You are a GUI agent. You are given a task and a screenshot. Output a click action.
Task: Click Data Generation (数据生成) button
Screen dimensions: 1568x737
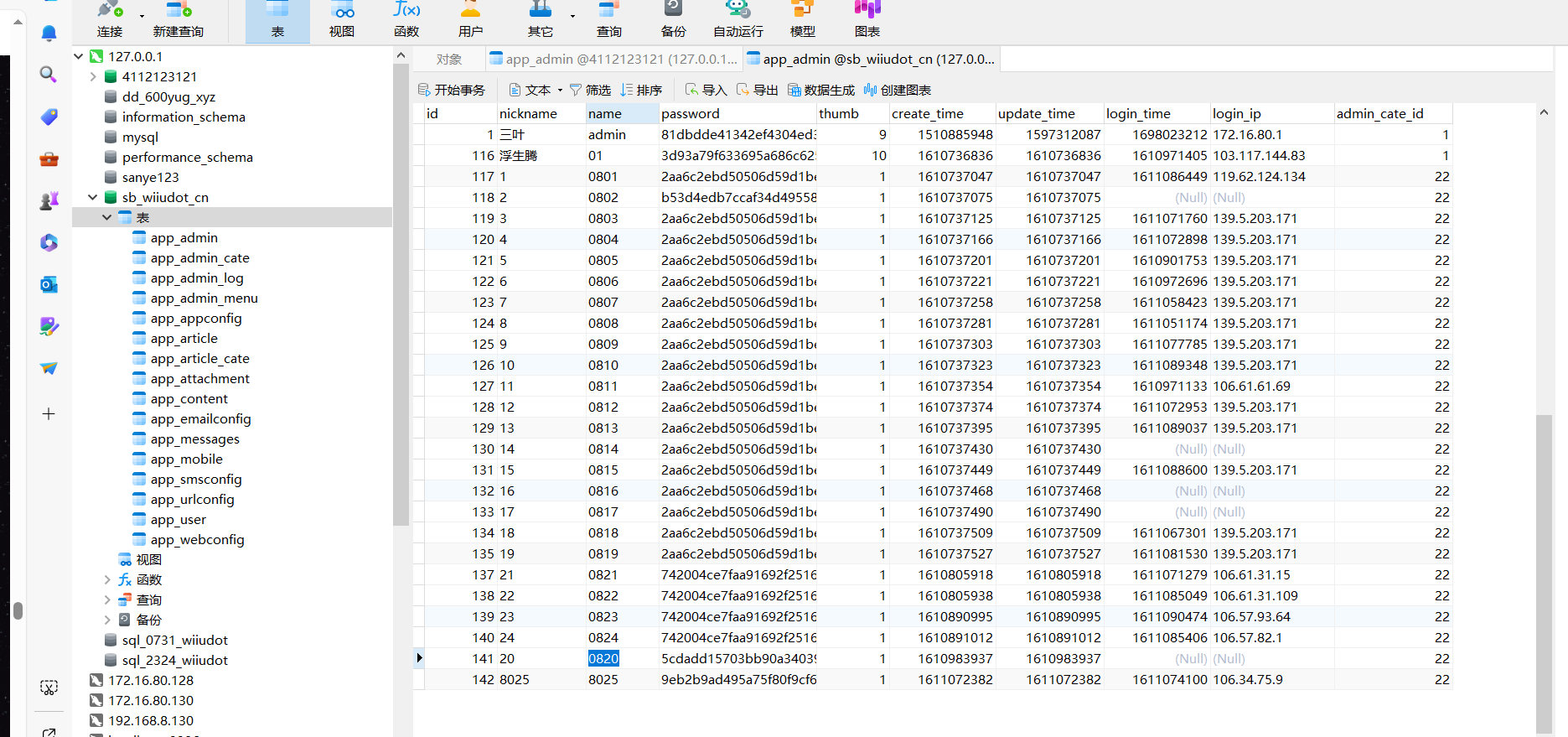coord(821,90)
